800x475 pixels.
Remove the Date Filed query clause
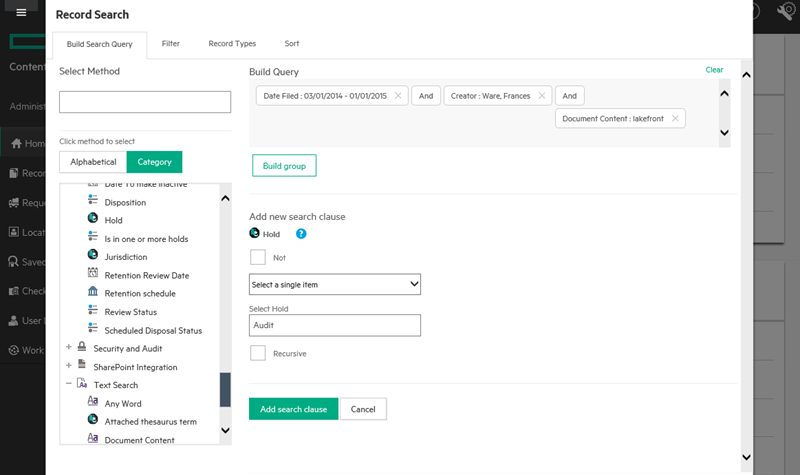(398, 96)
